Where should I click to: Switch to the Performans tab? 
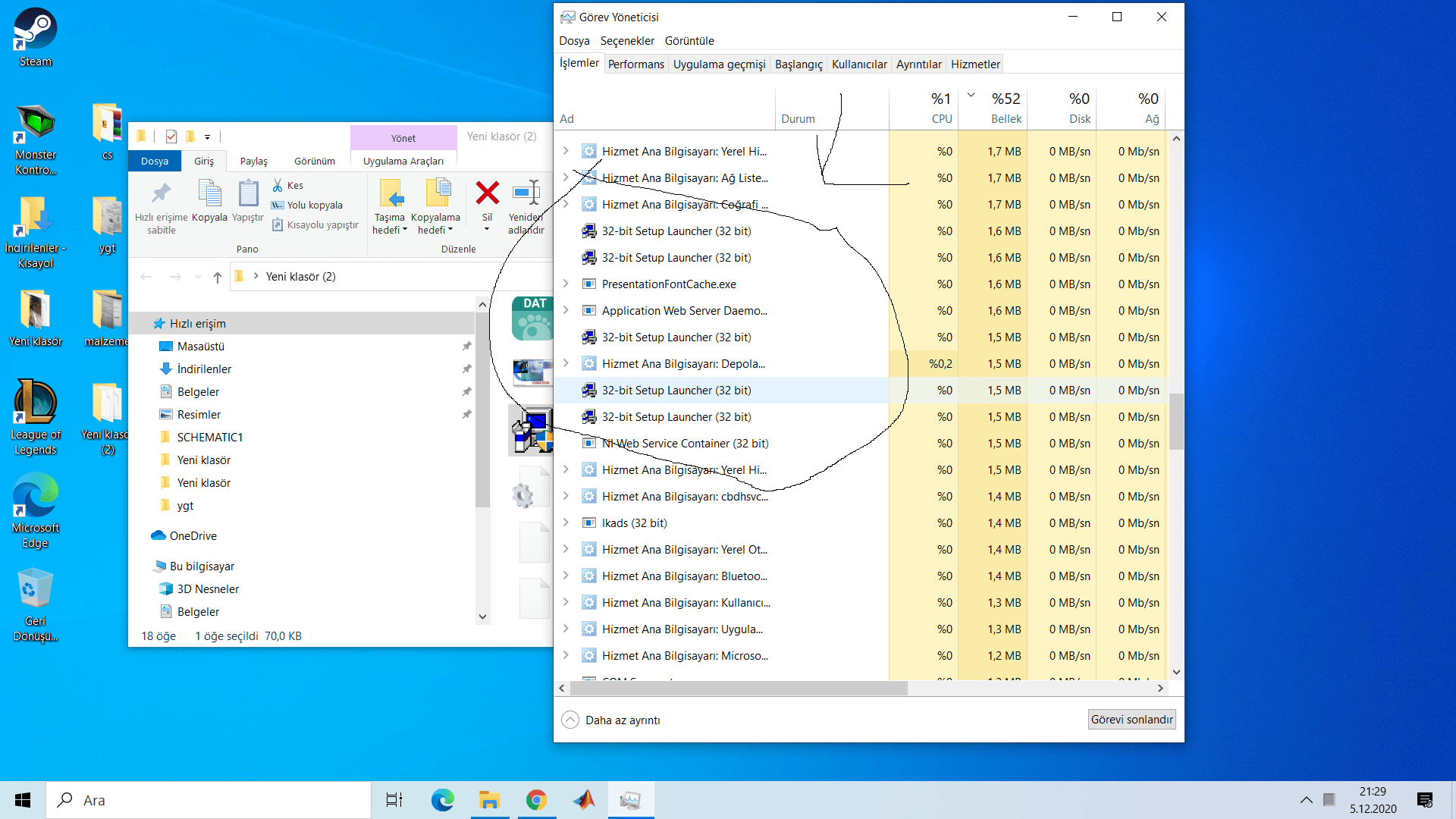(635, 64)
